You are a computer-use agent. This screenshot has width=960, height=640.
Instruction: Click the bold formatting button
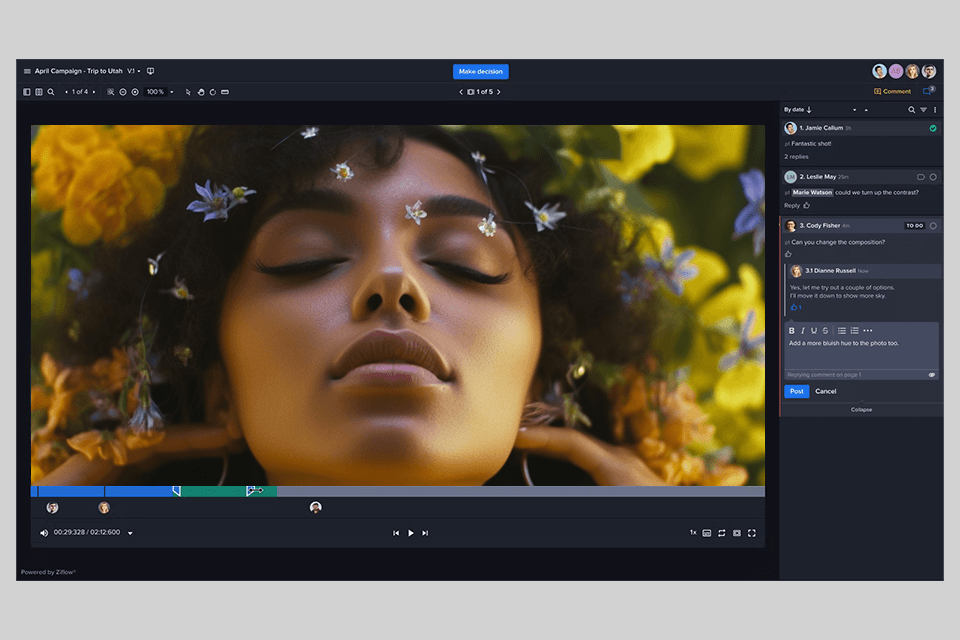point(792,331)
